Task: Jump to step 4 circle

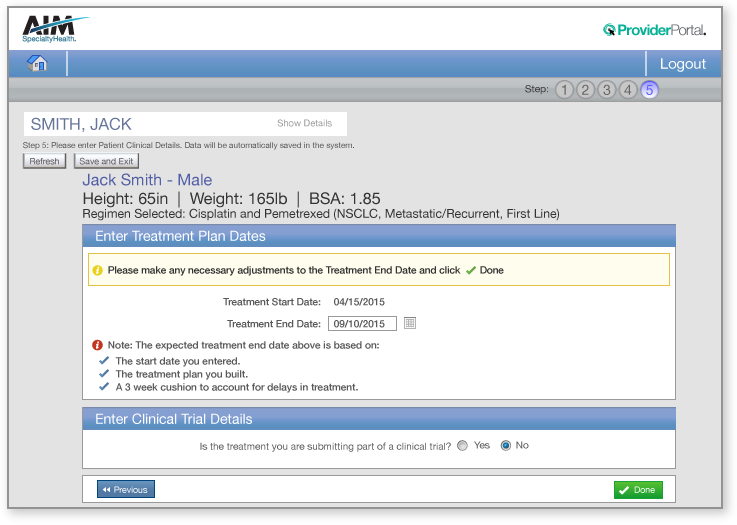Action: click(x=627, y=89)
